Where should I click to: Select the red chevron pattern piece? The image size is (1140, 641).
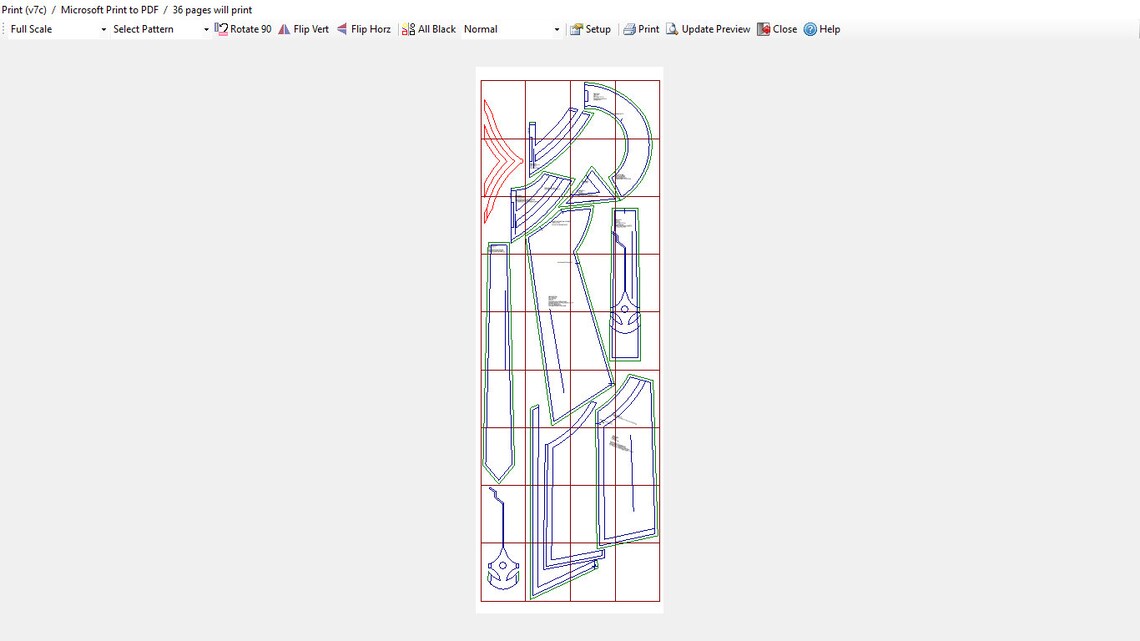coord(502,160)
